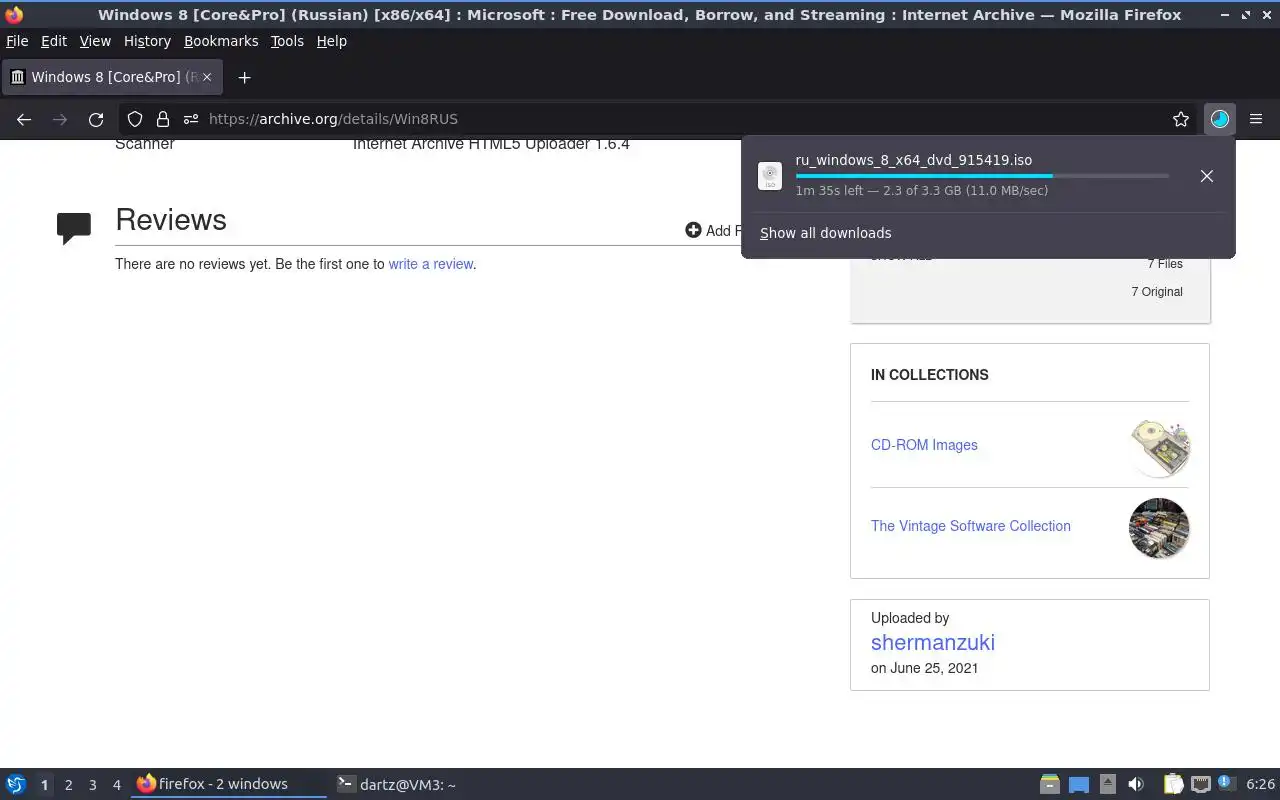Viewport: 1280px width, 800px height.
Task: Bookmark this page with the star icon
Action: point(1181,119)
